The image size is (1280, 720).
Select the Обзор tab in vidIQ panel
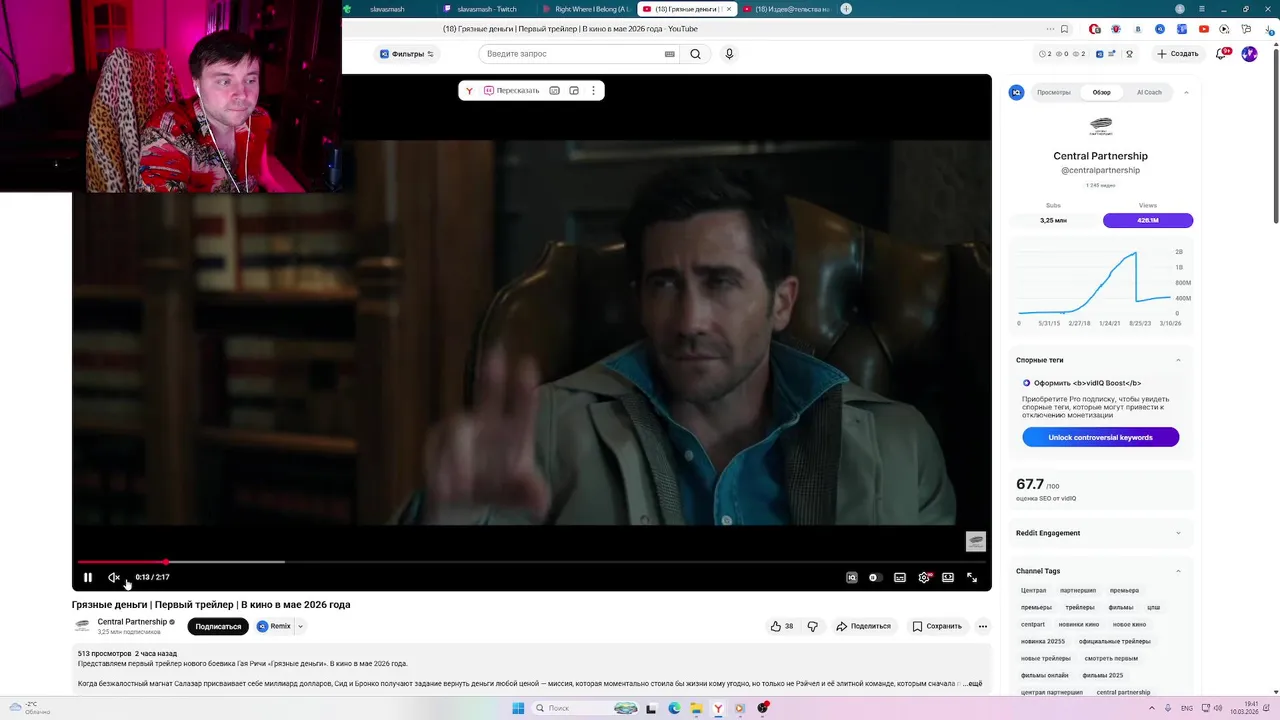point(1101,92)
